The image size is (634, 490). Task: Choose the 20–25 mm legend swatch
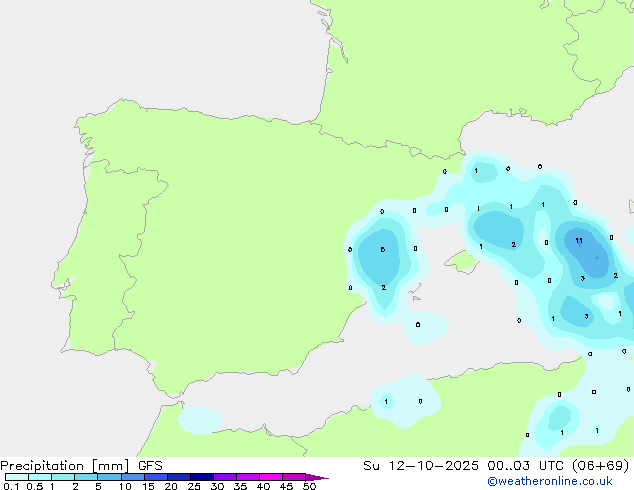(179, 477)
